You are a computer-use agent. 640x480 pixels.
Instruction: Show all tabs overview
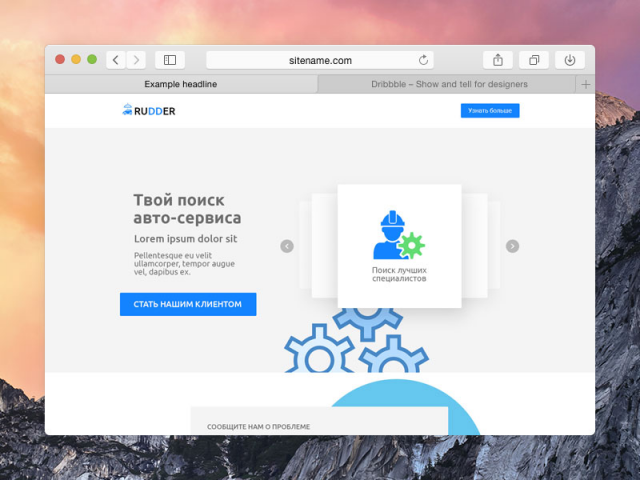point(533,60)
